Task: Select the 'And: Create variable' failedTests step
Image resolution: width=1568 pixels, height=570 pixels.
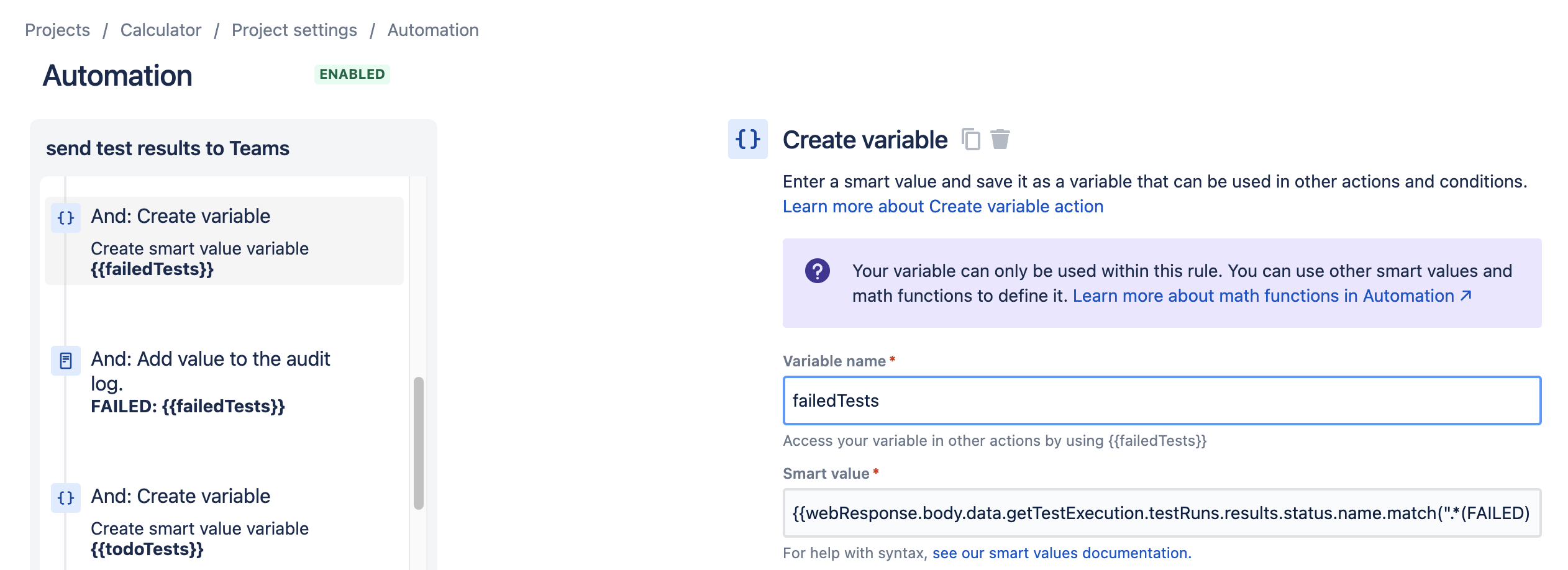Action: [224, 241]
